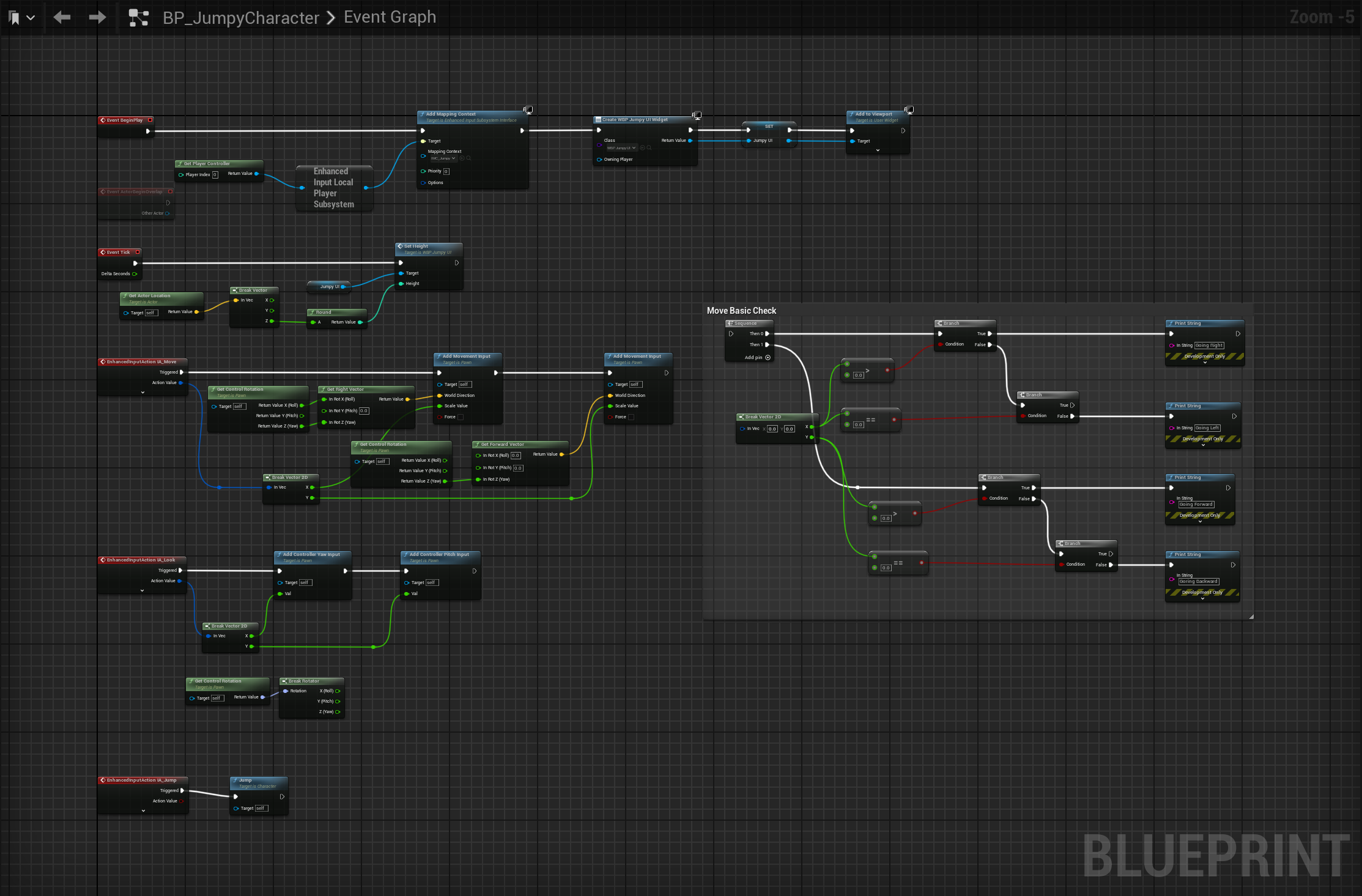Click Event Graph in the breadcrumb

tap(390, 17)
